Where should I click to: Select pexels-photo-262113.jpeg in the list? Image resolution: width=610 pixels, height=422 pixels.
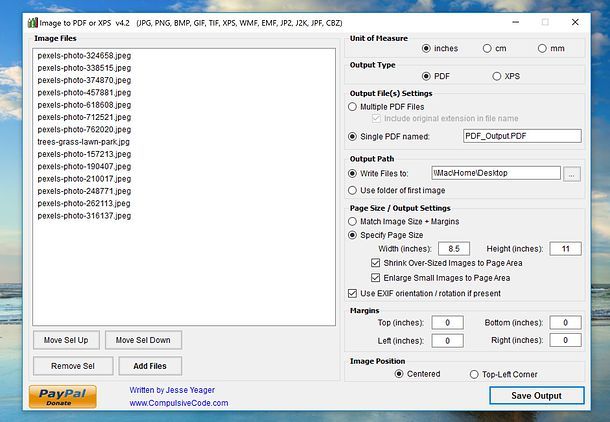click(x=84, y=203)
